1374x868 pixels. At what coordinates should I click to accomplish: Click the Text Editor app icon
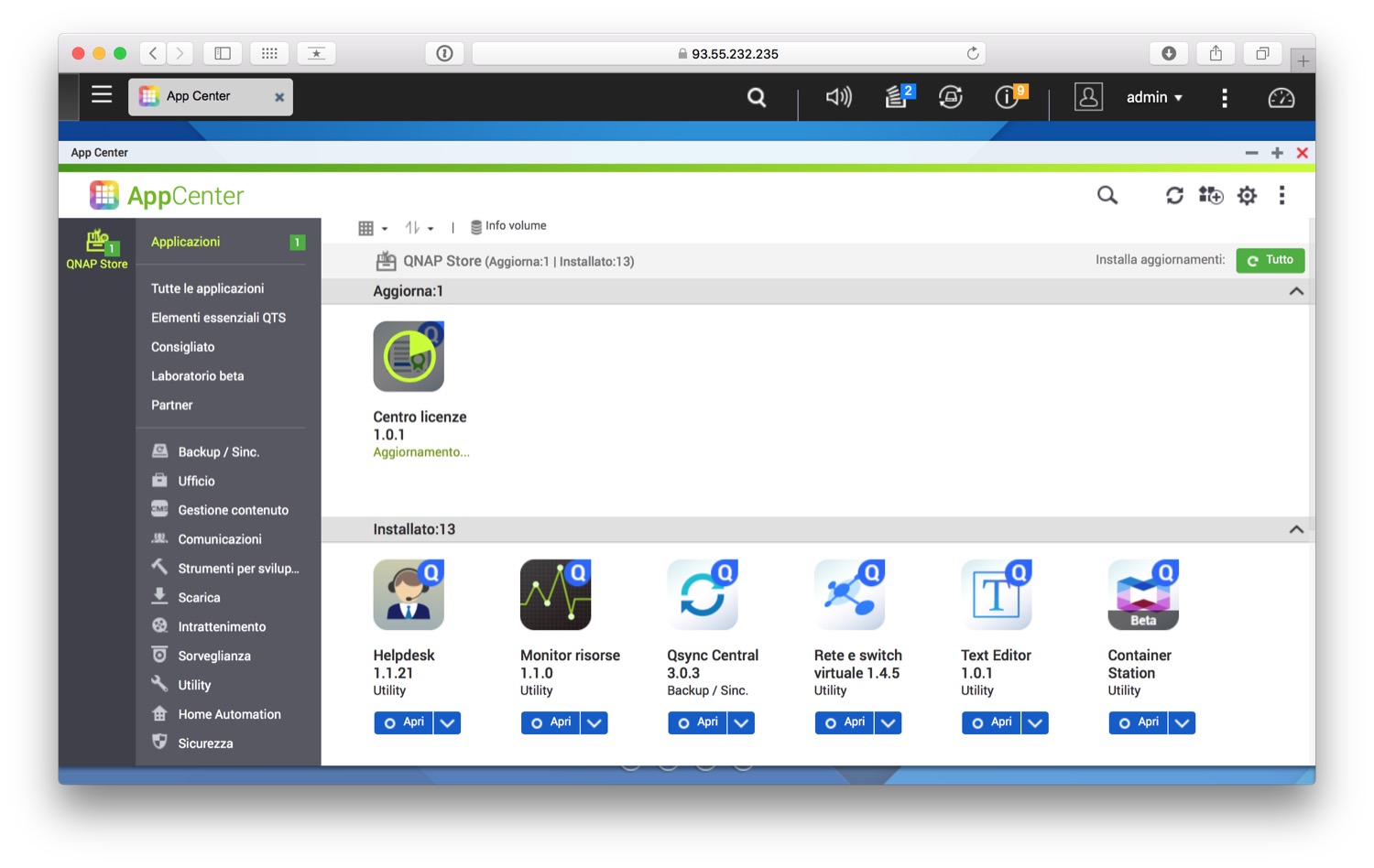pyautogui.click(x=997, y=595)
